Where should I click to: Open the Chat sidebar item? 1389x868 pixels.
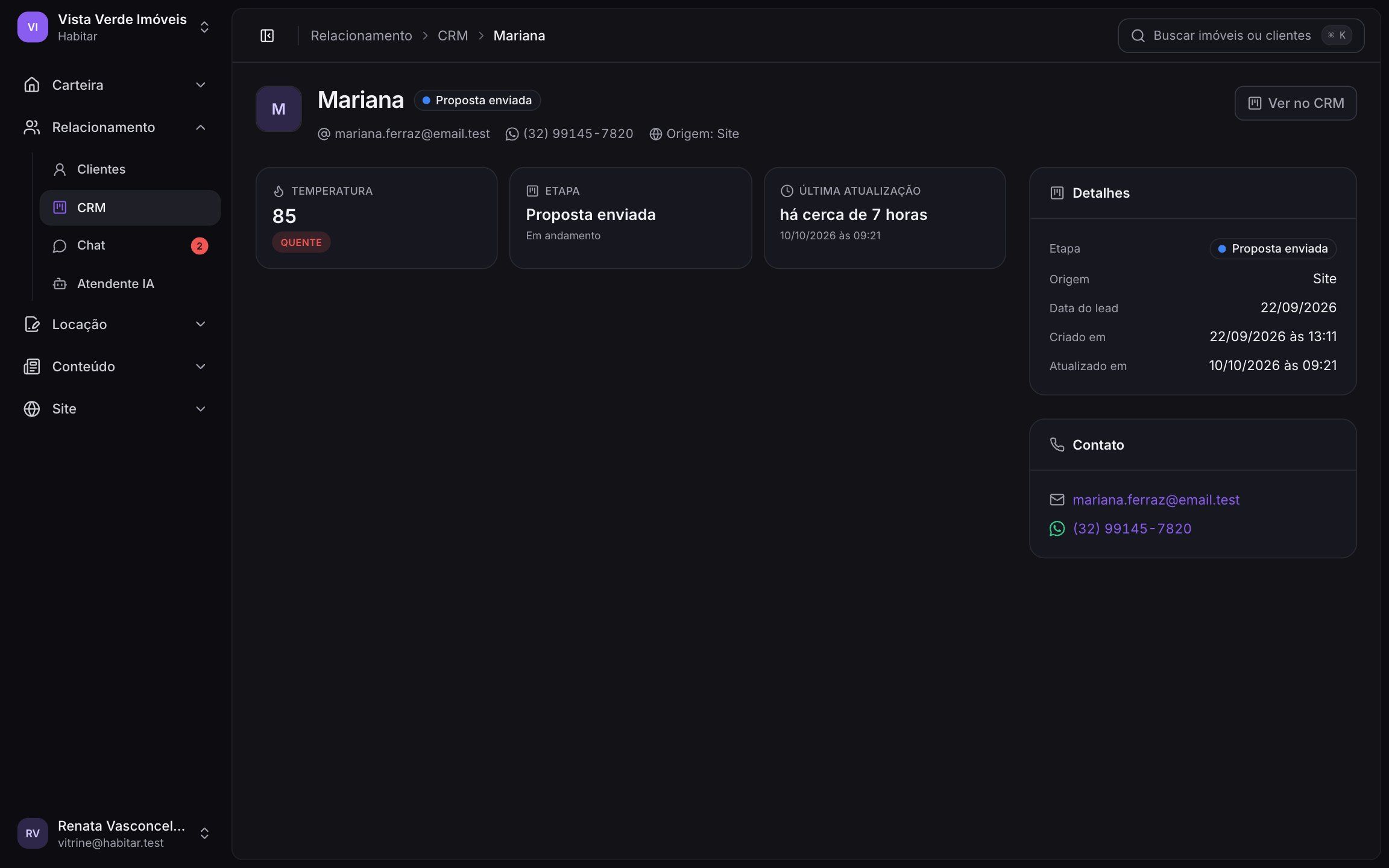130,245
